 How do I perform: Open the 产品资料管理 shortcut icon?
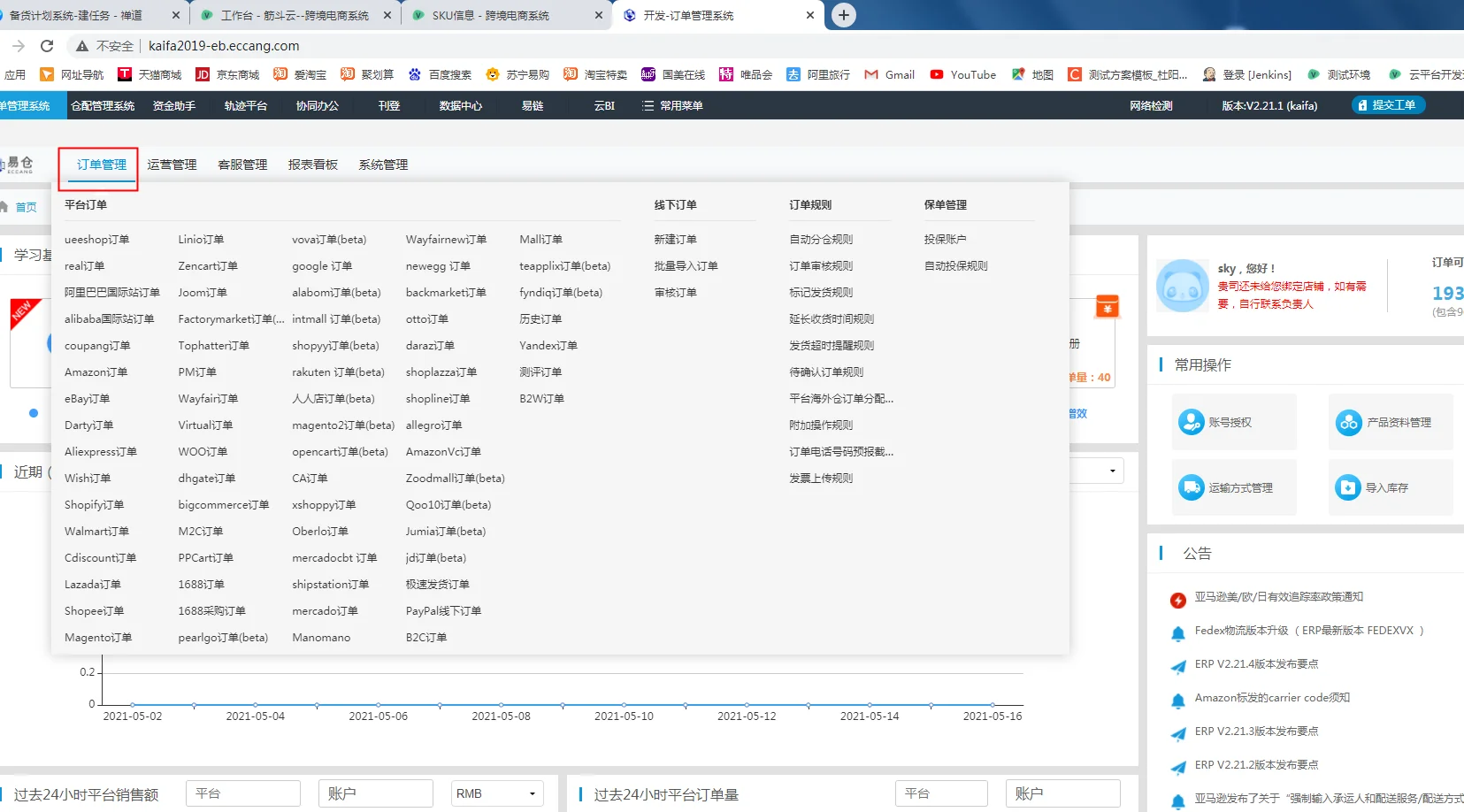pyautogui.click(x=1348, y=422)
